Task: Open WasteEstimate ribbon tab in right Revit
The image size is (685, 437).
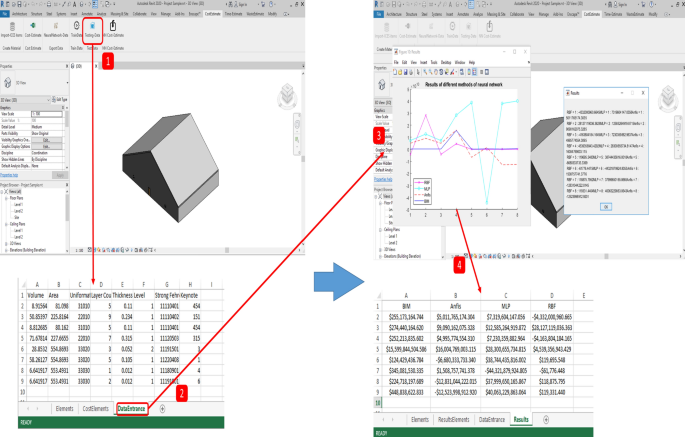Action: click(x=636, y=14)
